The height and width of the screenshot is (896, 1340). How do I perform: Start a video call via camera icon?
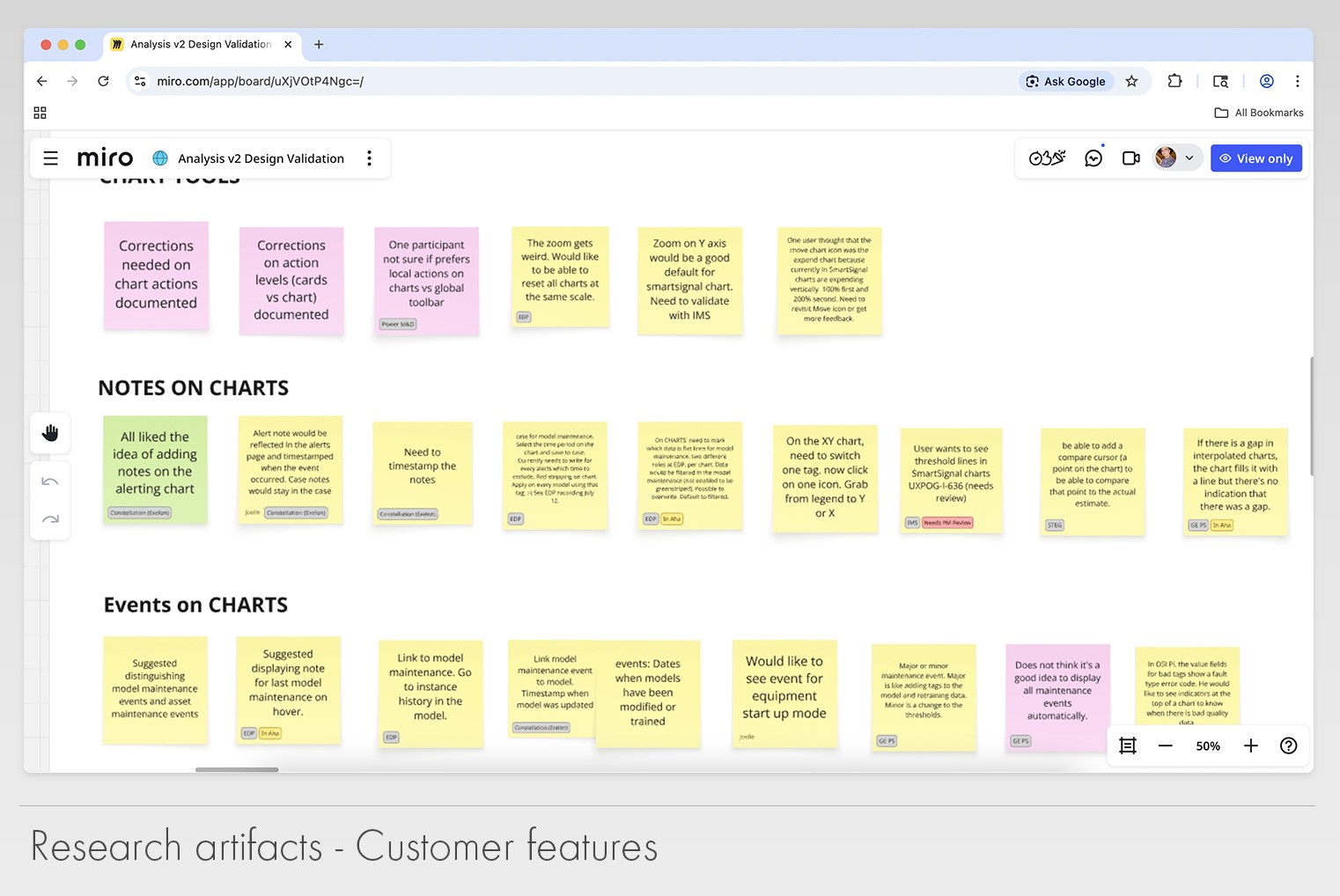[x=1131, y=158]
